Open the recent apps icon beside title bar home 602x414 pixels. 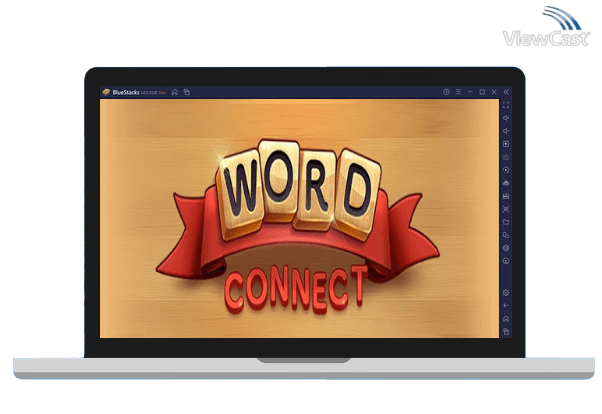pos(187,92)
